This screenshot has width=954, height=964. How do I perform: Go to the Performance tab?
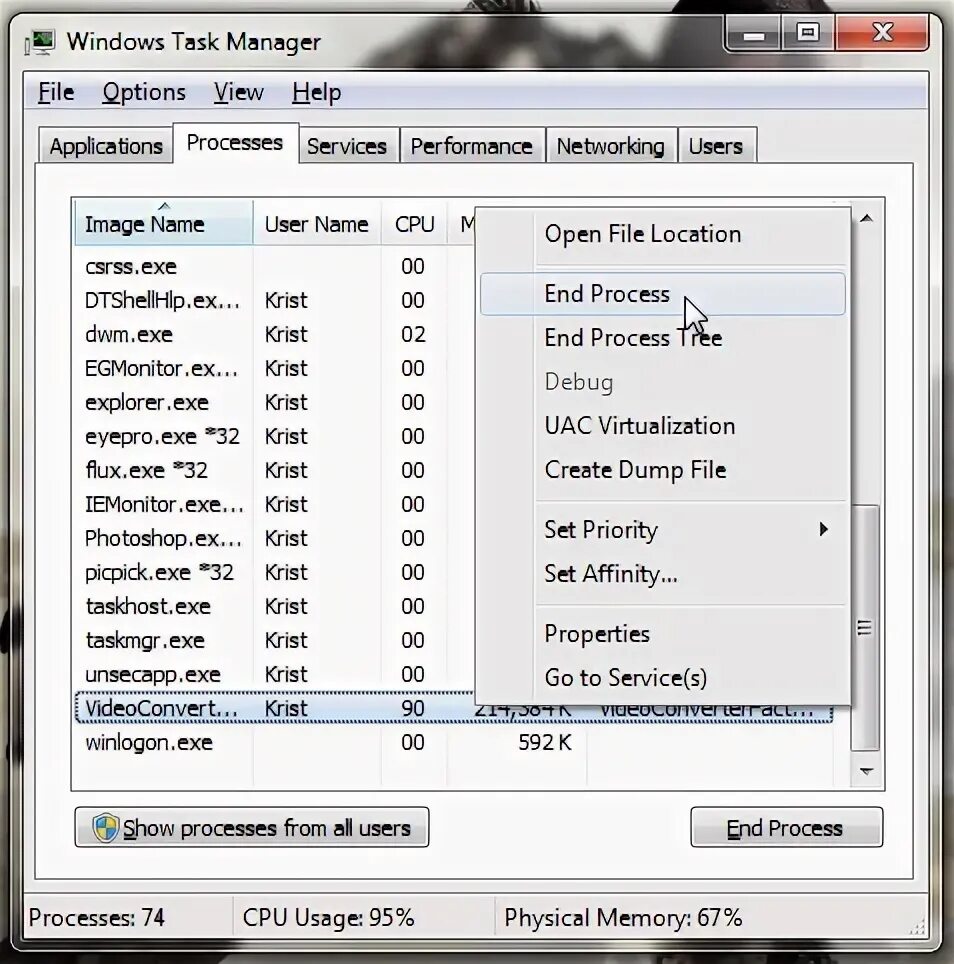tap(471, 146)
